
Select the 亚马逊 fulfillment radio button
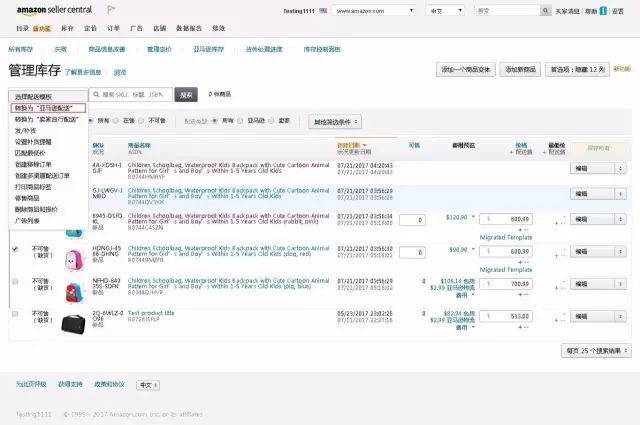click(x=240, y=121)
